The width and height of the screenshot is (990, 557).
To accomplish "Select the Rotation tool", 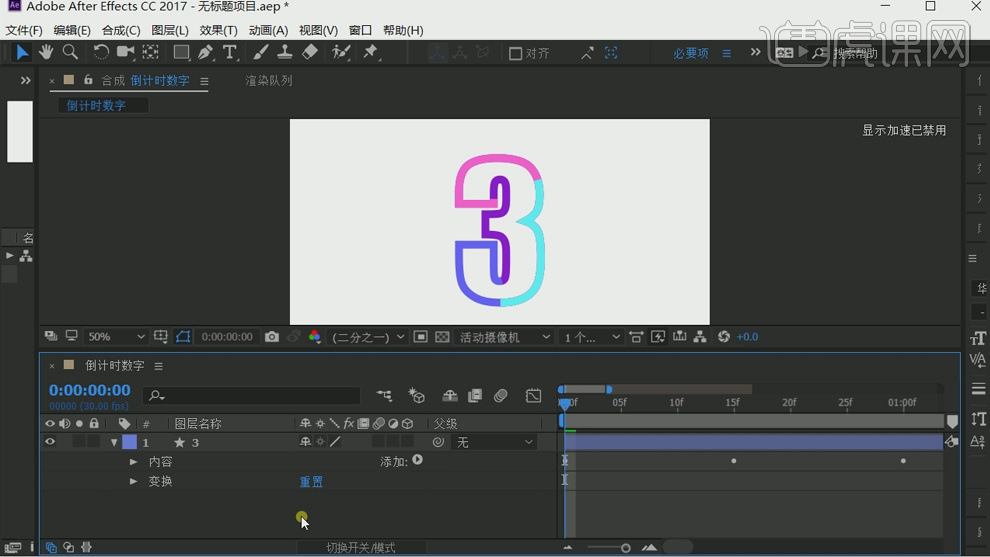I will 101,52.
